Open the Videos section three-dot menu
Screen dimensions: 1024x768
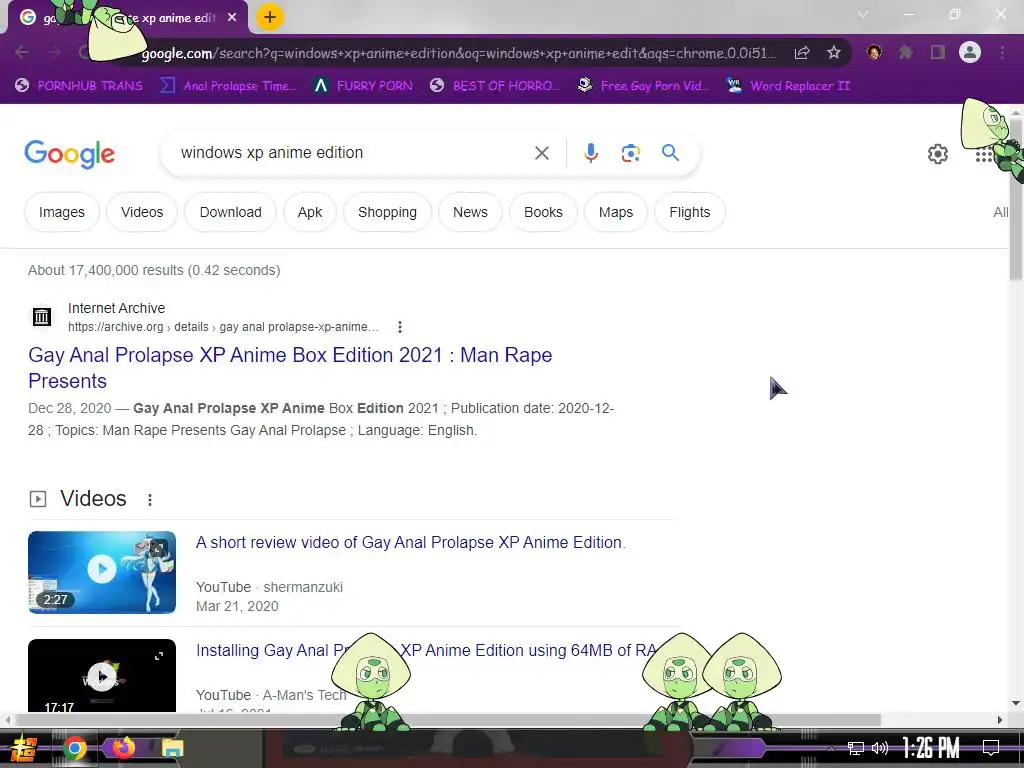(150, 500)
